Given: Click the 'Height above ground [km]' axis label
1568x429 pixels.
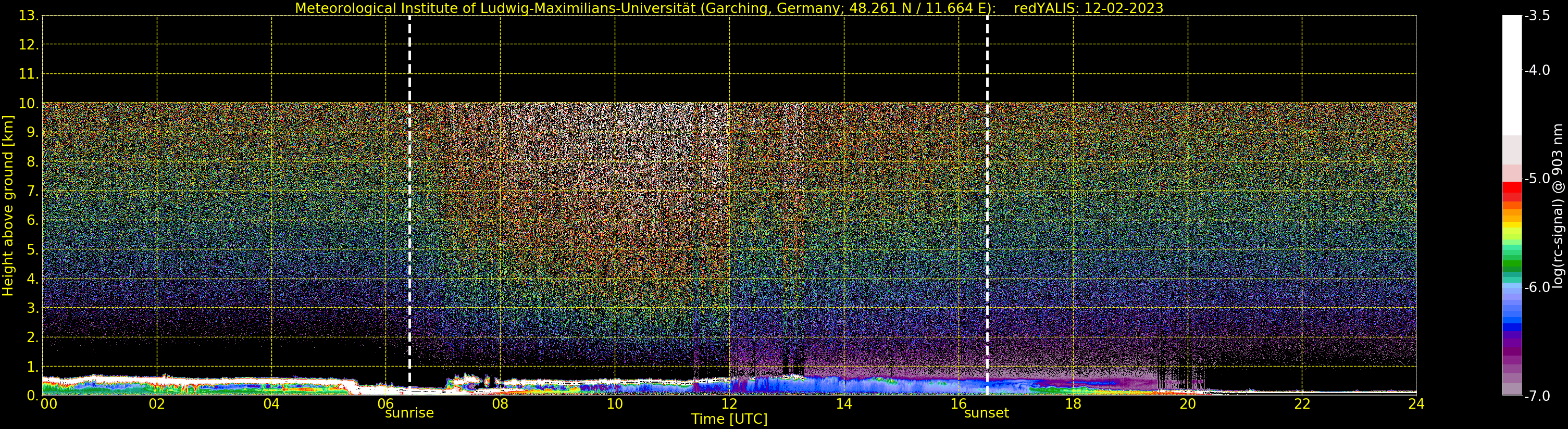Looking at the screenshot, I should click(x=8, y=206).
